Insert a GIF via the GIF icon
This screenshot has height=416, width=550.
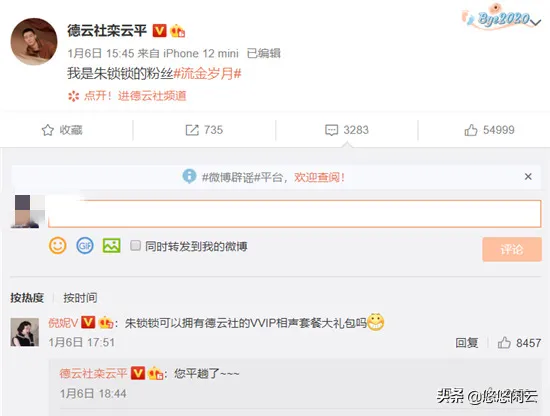click(85, 246)
